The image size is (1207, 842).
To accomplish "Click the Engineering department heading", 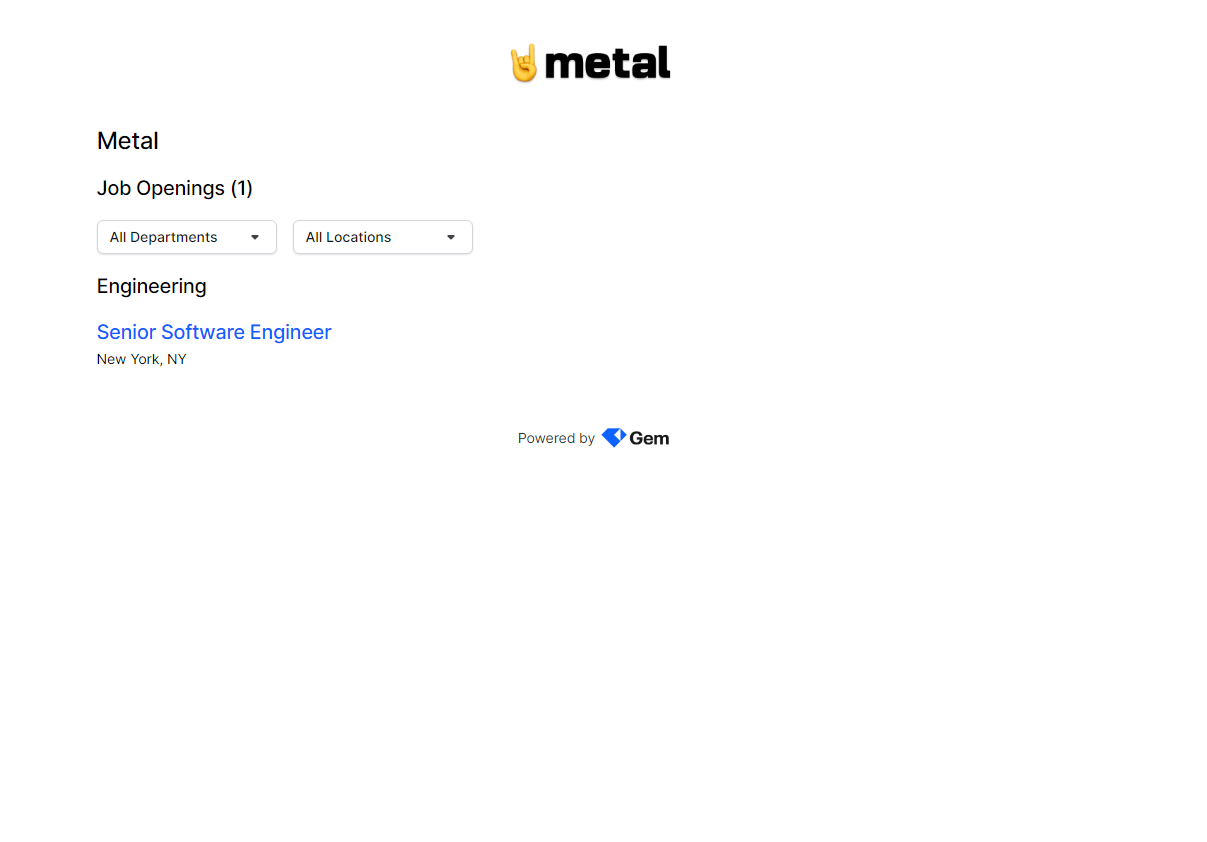I will 152,286.
